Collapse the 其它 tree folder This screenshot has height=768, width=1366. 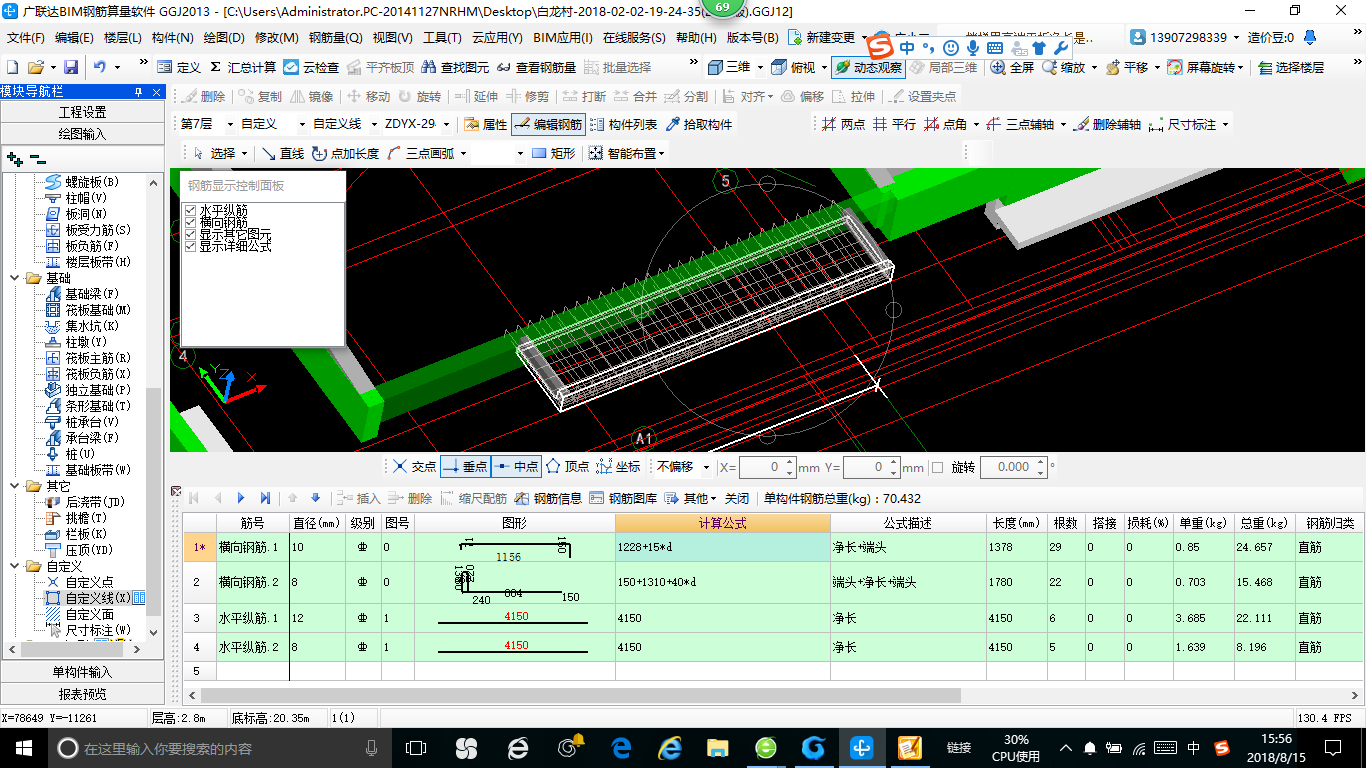pyautogui.click(x=14, y=486)
